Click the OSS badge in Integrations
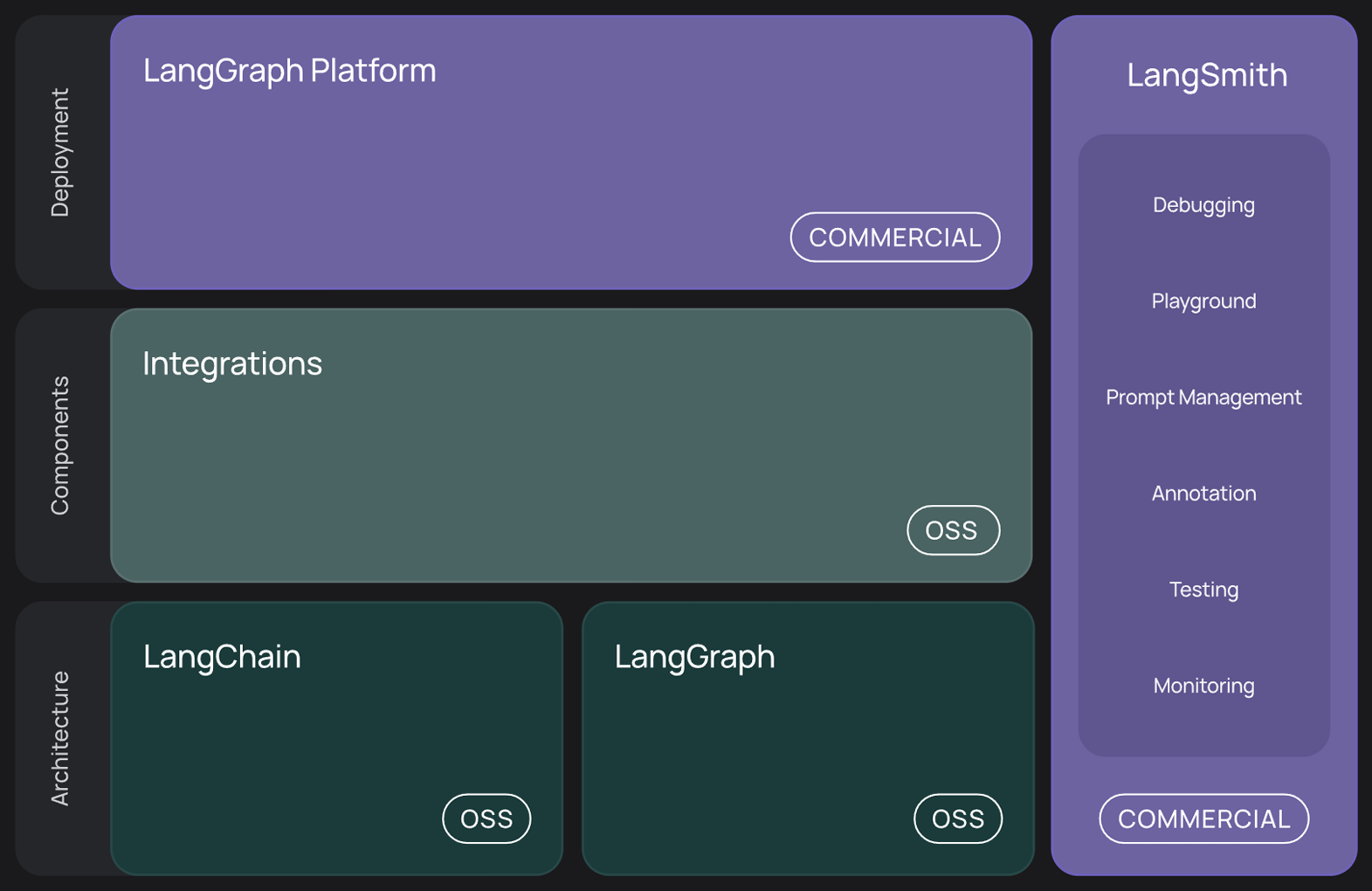Screen dimensions: 1372x891 952,530
